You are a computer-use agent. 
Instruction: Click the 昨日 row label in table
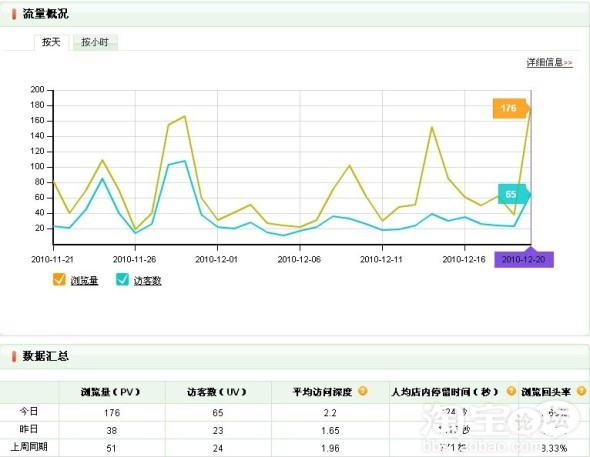(x=29, y=430)
